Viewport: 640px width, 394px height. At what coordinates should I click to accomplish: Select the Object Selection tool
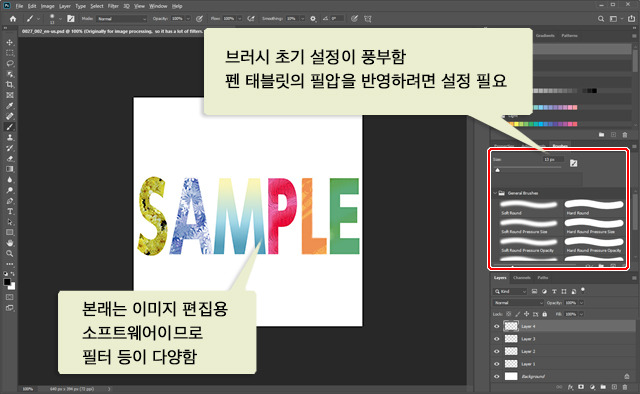click(10, 74)
